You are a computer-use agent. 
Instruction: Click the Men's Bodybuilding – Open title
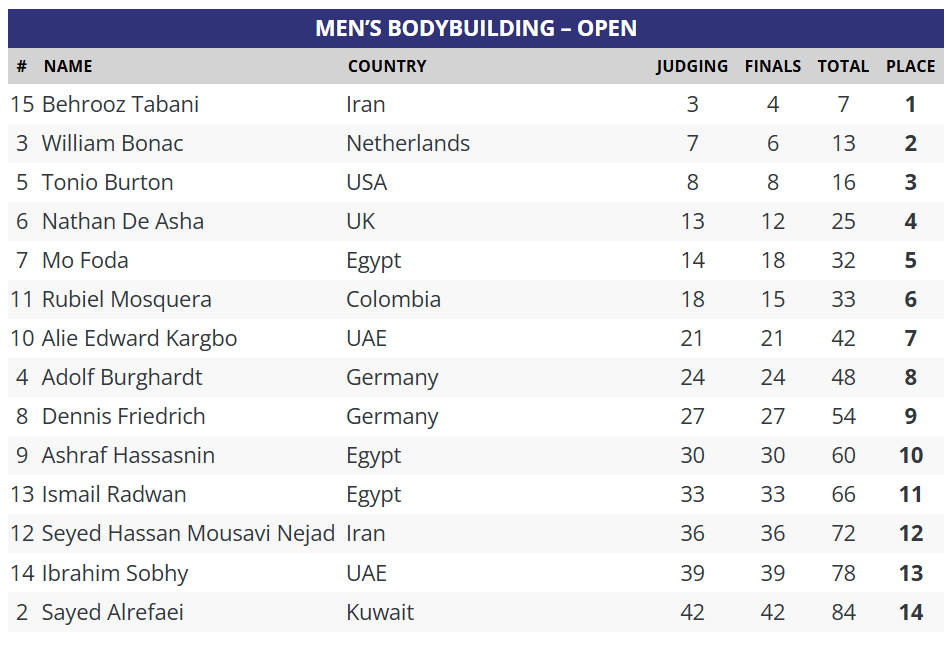476,28
